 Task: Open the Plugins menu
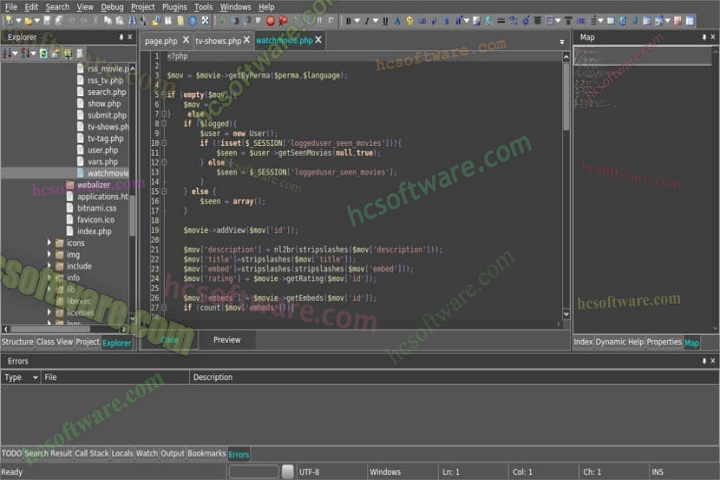tap(174, 7)
